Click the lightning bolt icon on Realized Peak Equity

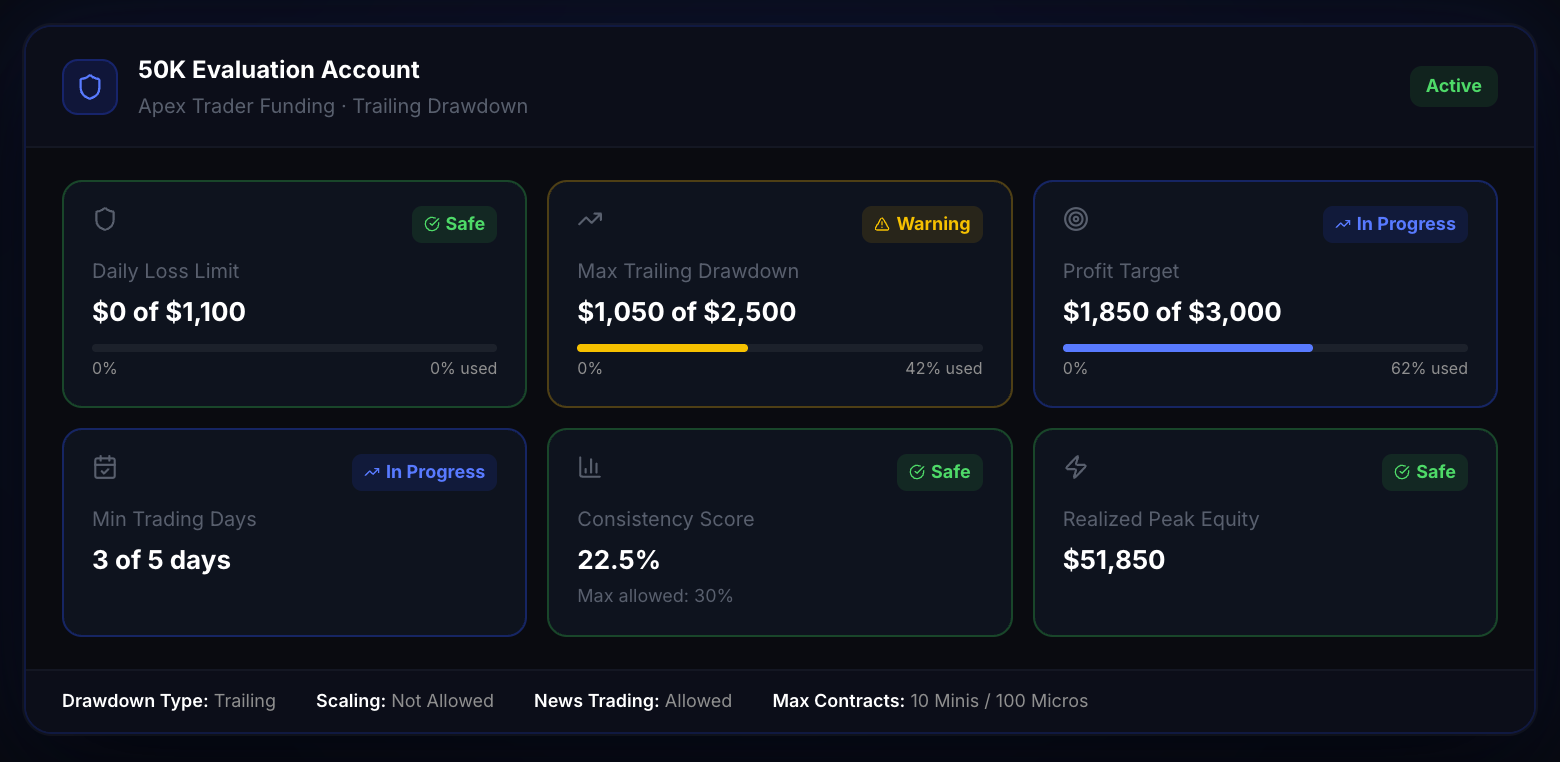pos(1074,466)
